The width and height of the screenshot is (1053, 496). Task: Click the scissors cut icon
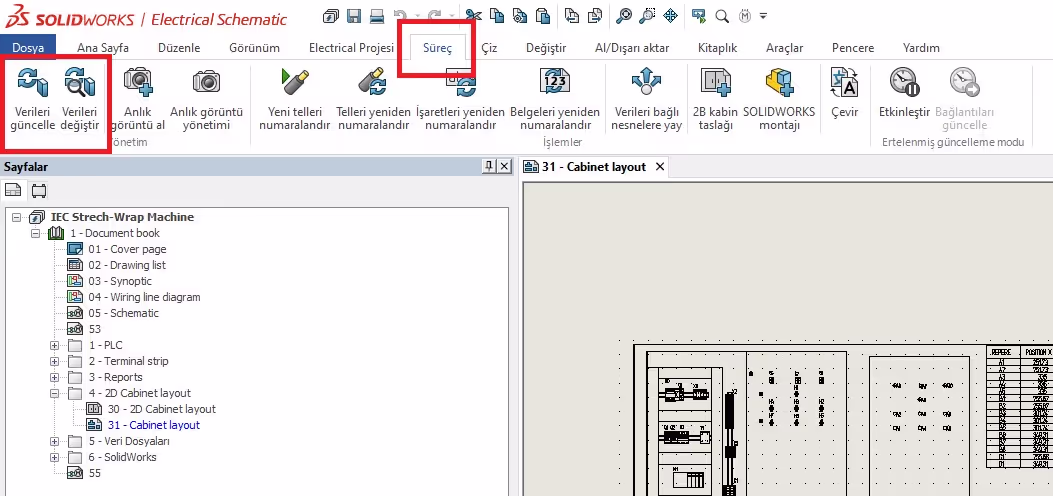[x=473, y=16]
